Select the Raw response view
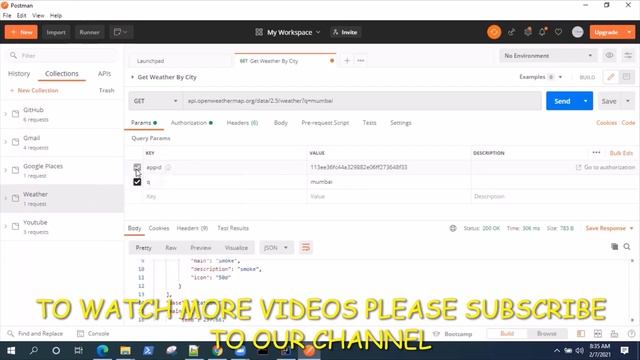The image size is (640, 360). pos(171,247)
